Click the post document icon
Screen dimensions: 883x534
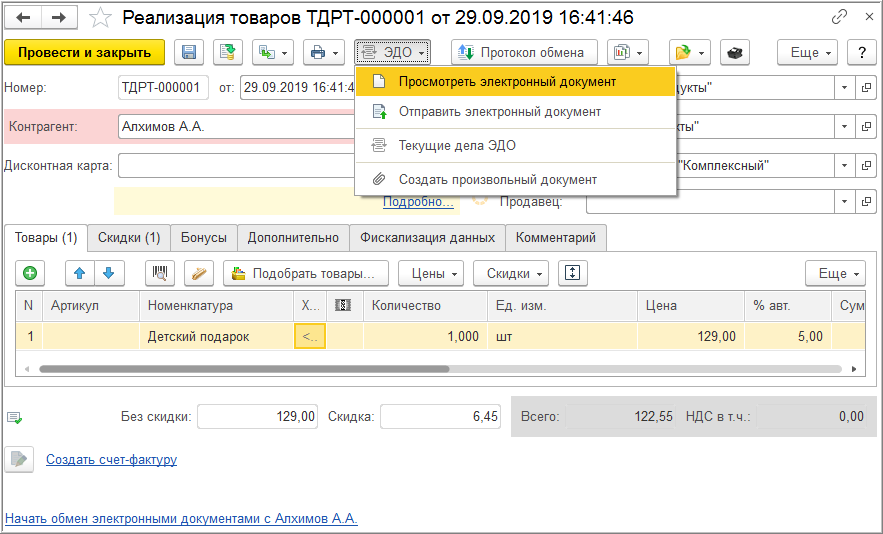tap(228, 53)
